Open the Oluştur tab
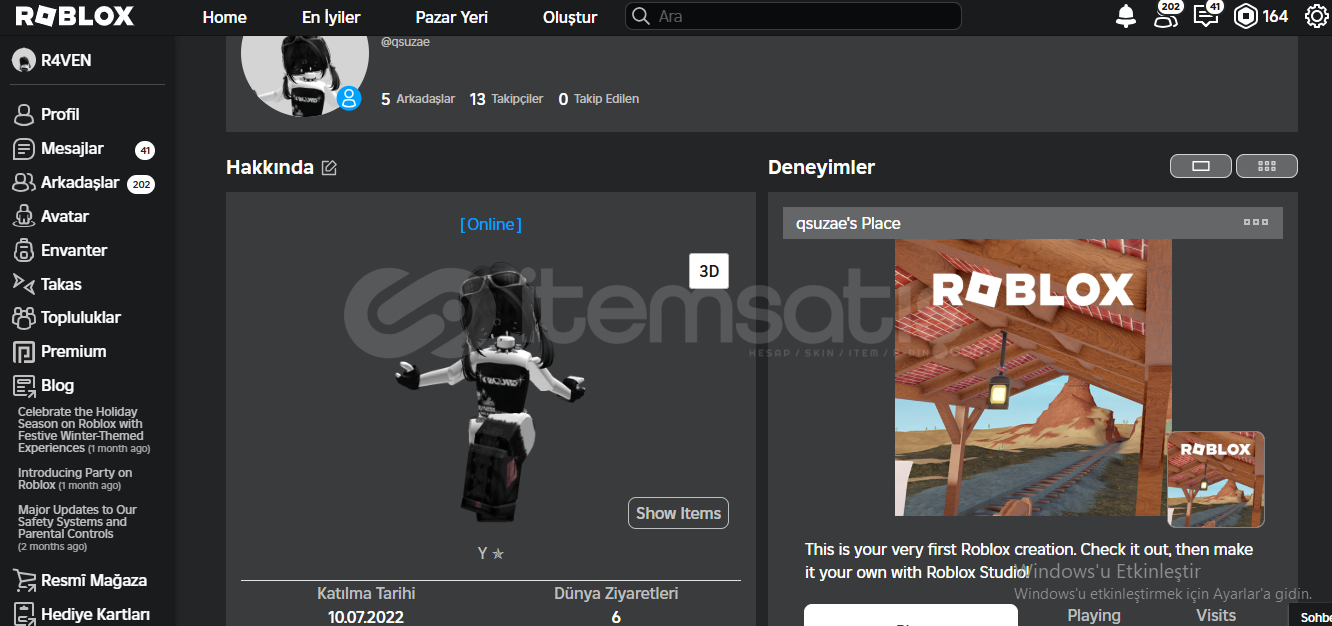Viewport: 1332px width, 626px height. point(570,17)
